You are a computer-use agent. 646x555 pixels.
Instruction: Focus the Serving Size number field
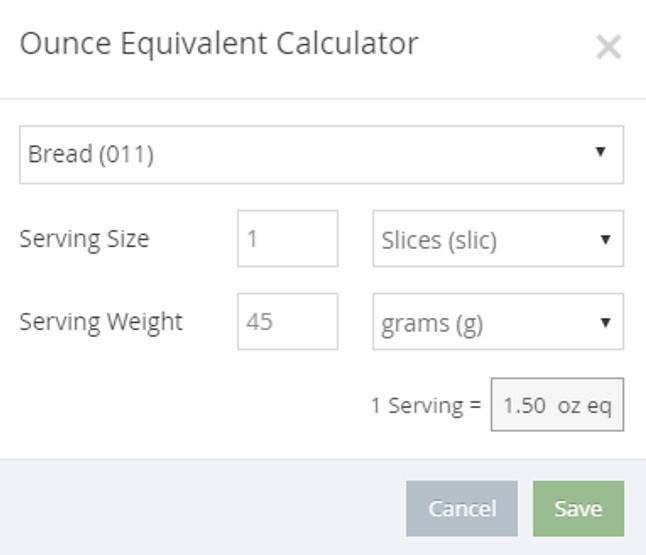coord(287,239)
